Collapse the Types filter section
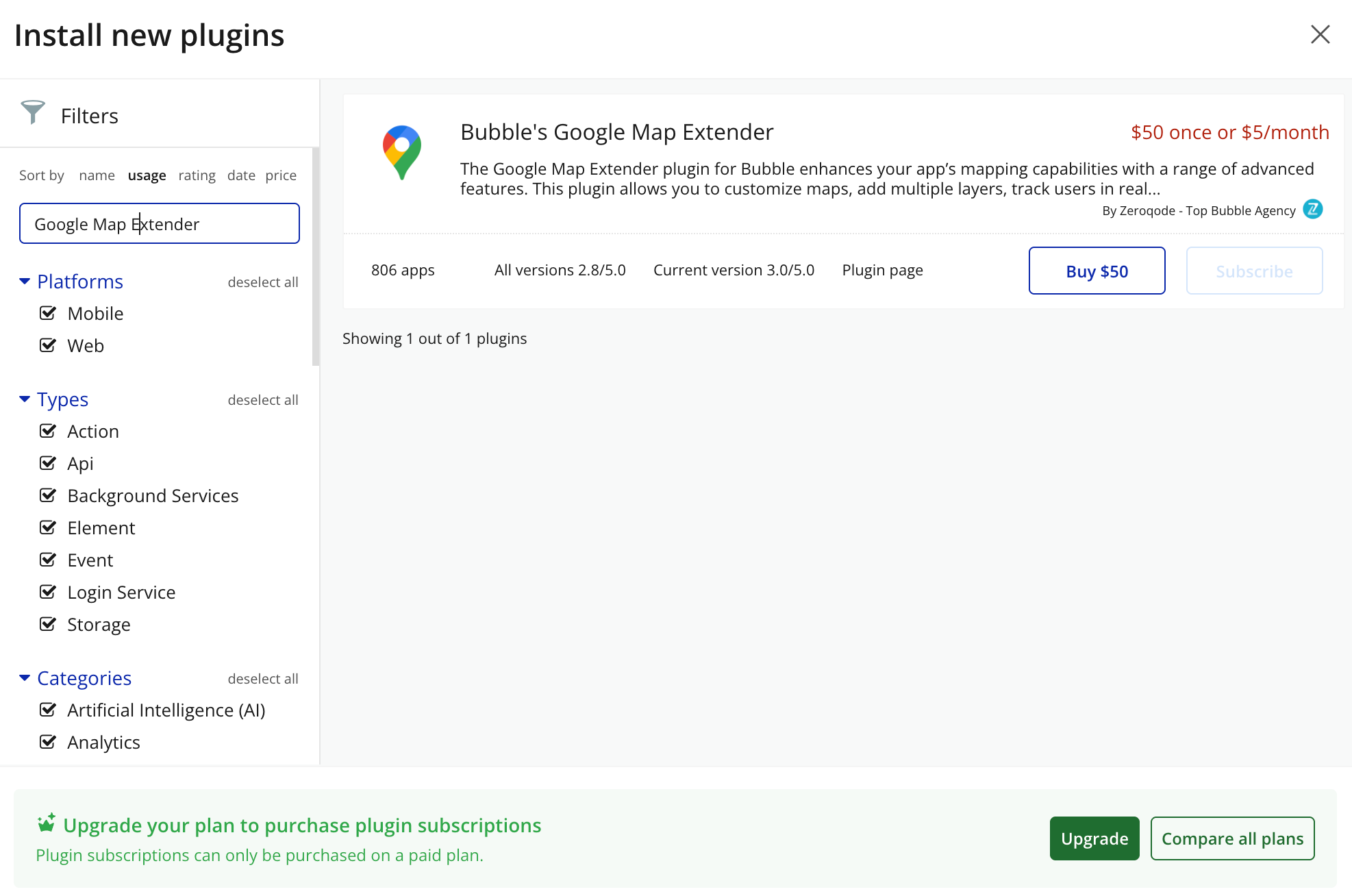Screen dimensions: 1352x896 [25, 399]
